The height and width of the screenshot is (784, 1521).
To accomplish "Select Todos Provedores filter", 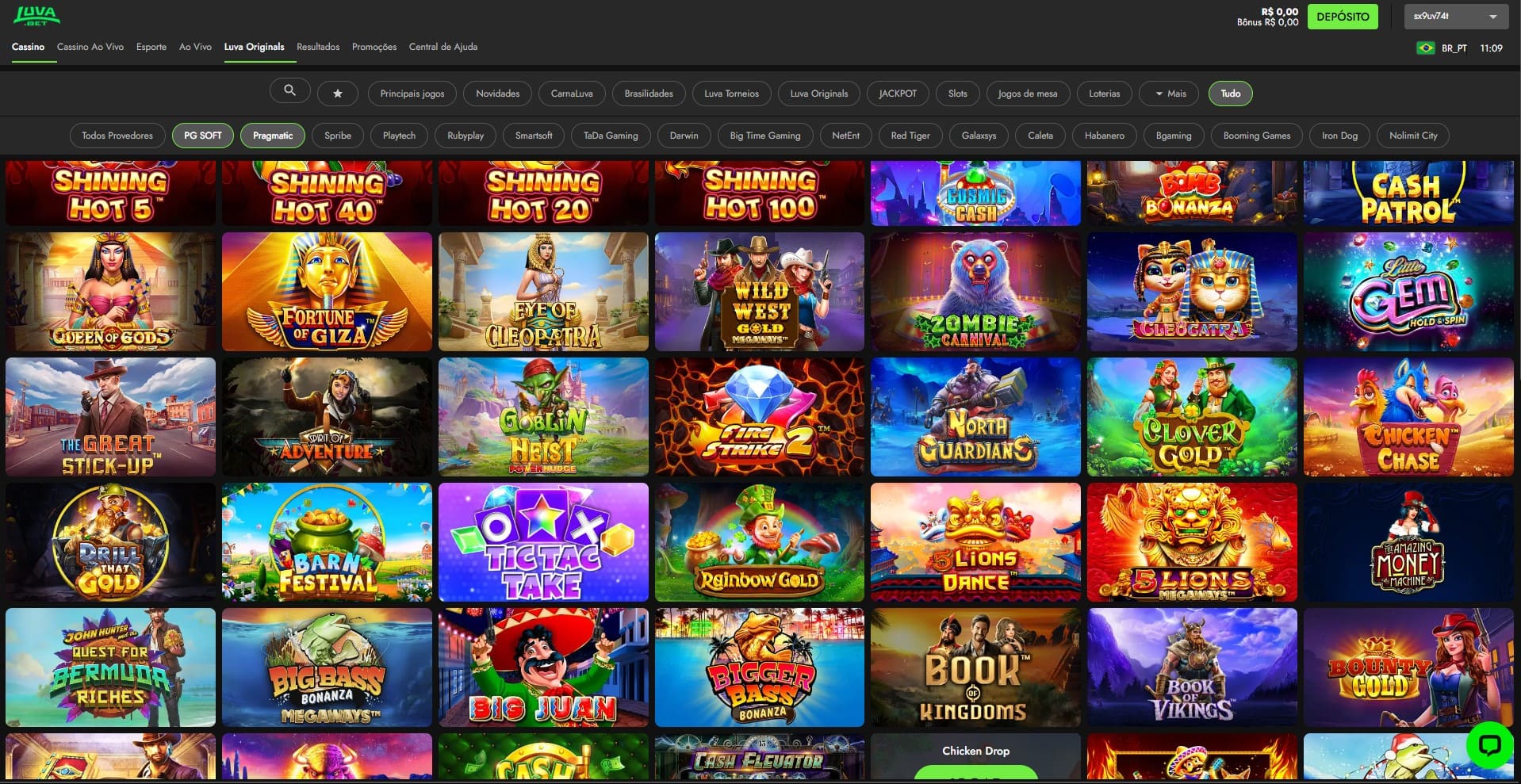I will (117, 136).
